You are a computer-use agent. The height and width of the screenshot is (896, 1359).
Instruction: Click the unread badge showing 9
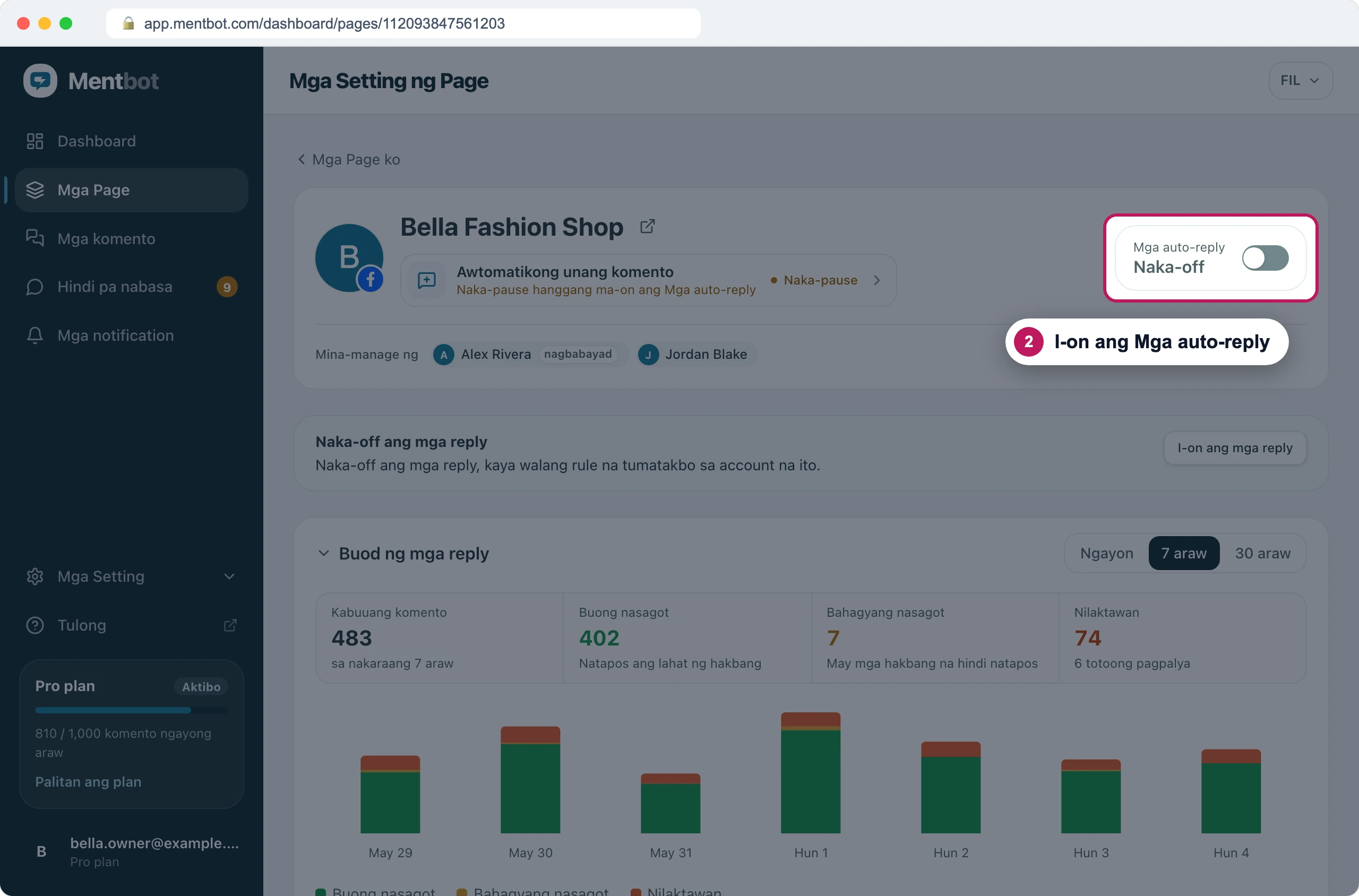[x=227, y=287]
